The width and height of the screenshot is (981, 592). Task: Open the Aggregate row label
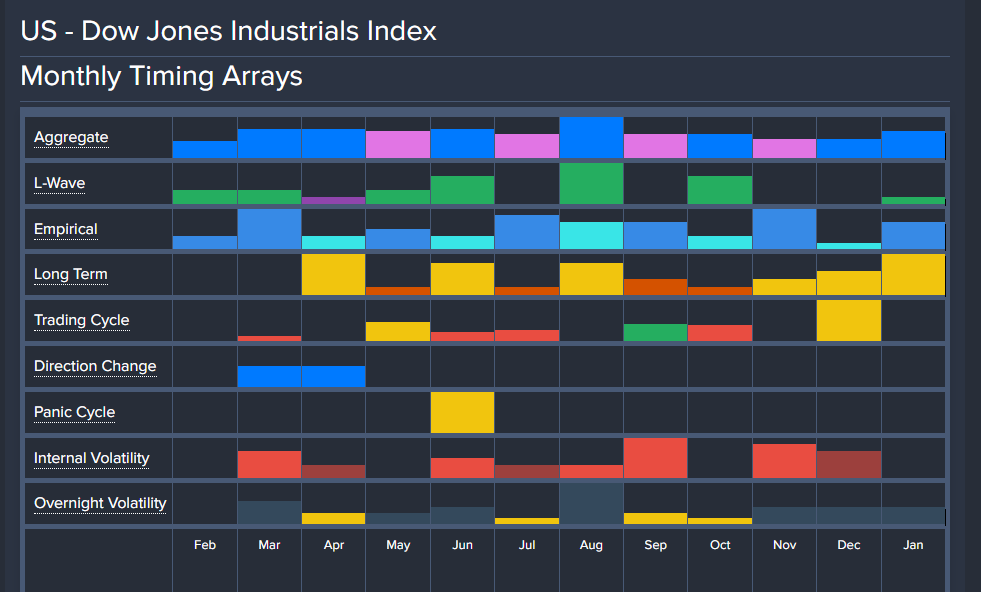(71, 137)
